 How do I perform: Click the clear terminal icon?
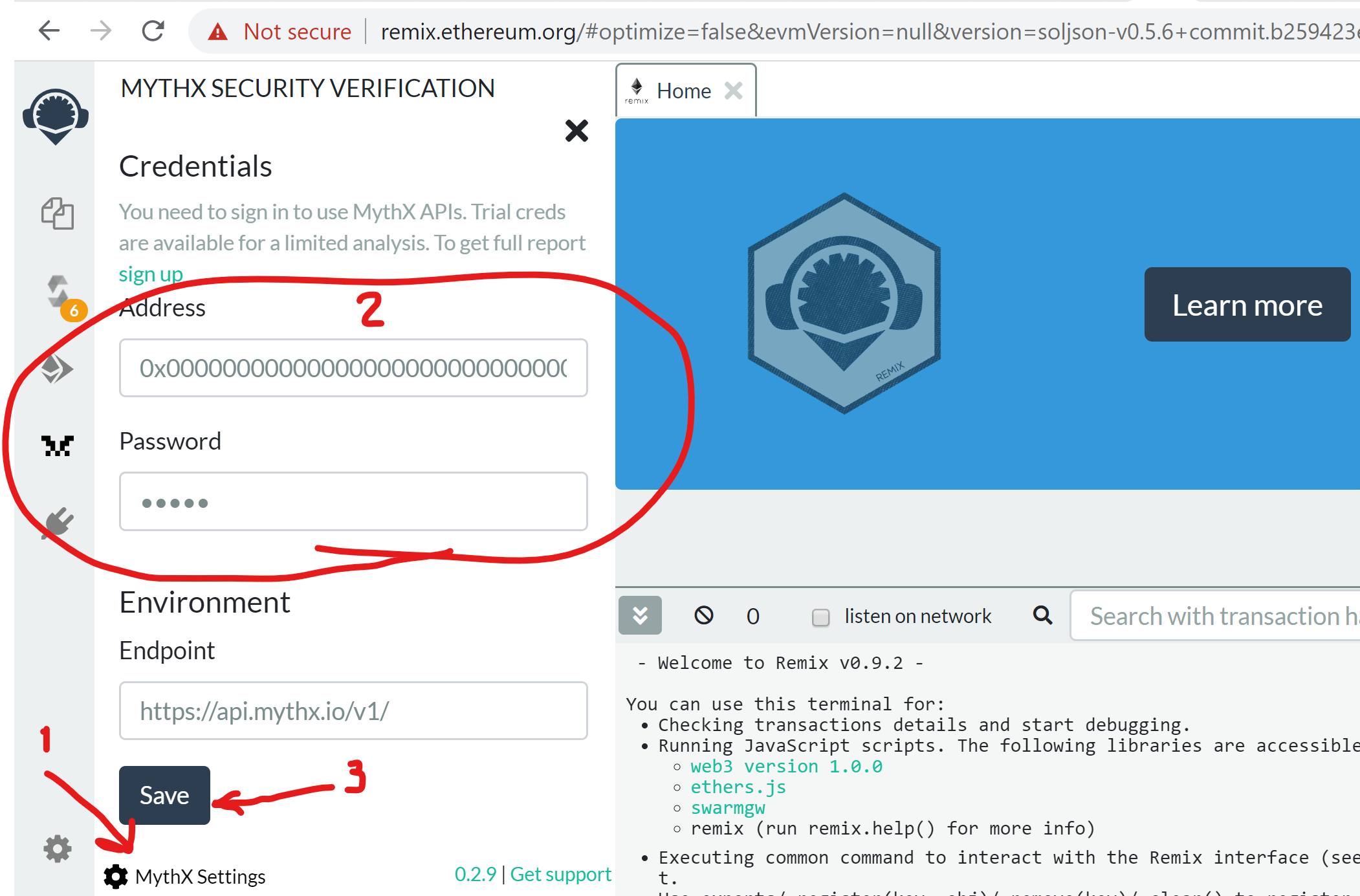coord(703,615)
